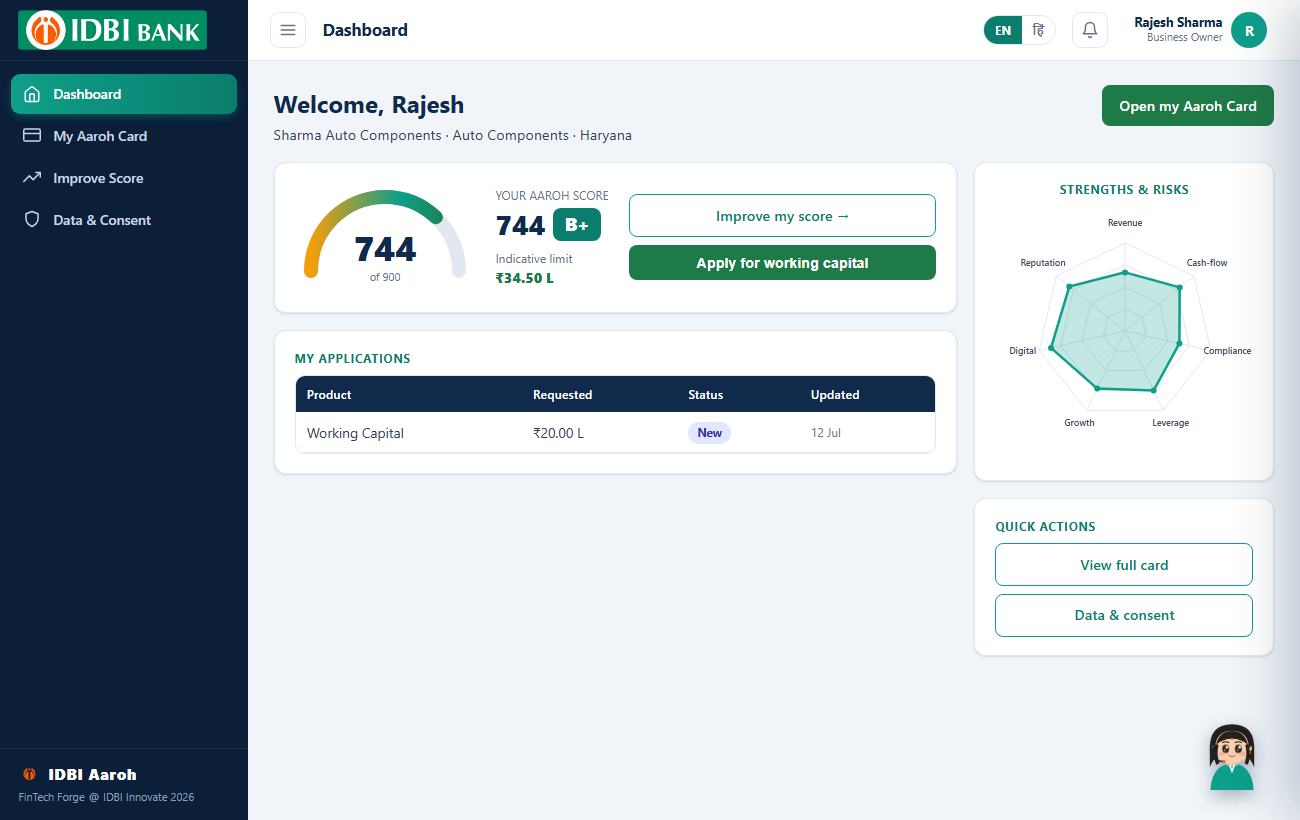Viewport: 1300px width, 820px height.
Task: Click the Dashboard page title in header
Action: tap(365, 30)
